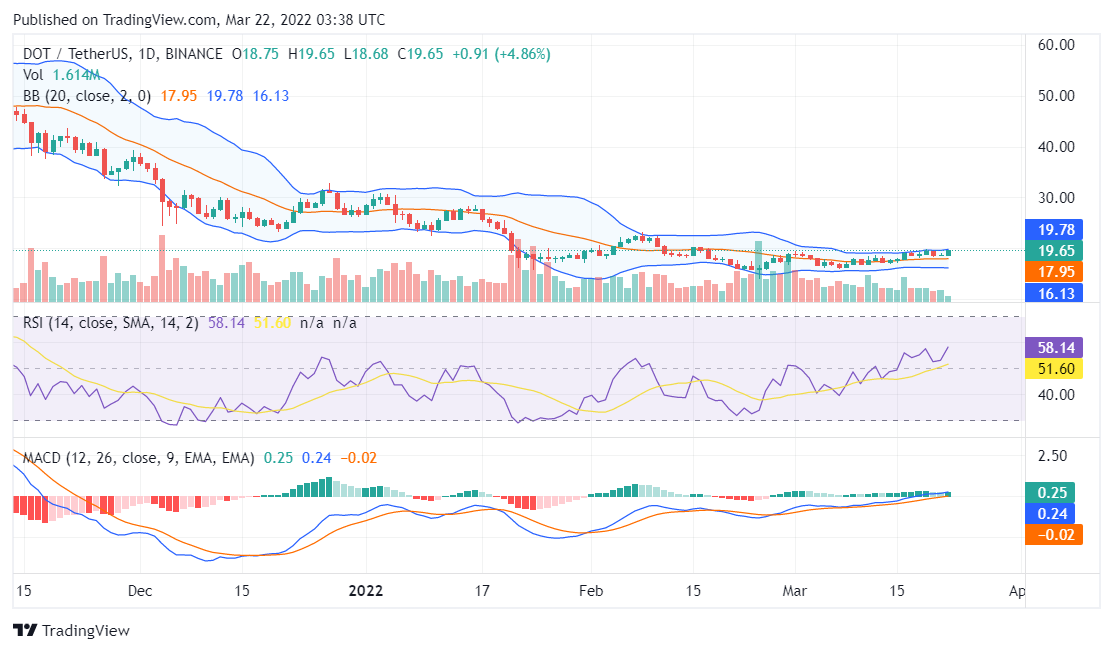This screenshot has height=652, width=1113.
Task: Select the 2022 marker on the time axis
Action: coord(366,591)
